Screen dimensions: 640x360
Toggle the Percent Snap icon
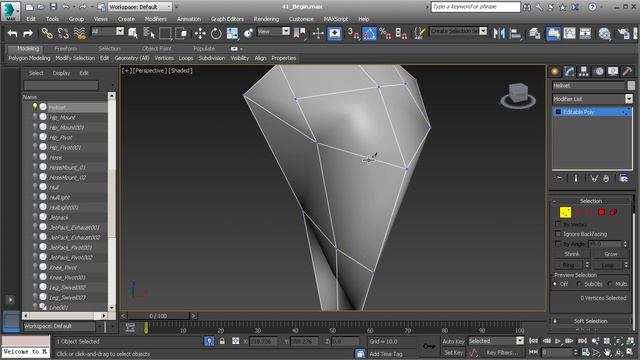click(x=385, y=33)
